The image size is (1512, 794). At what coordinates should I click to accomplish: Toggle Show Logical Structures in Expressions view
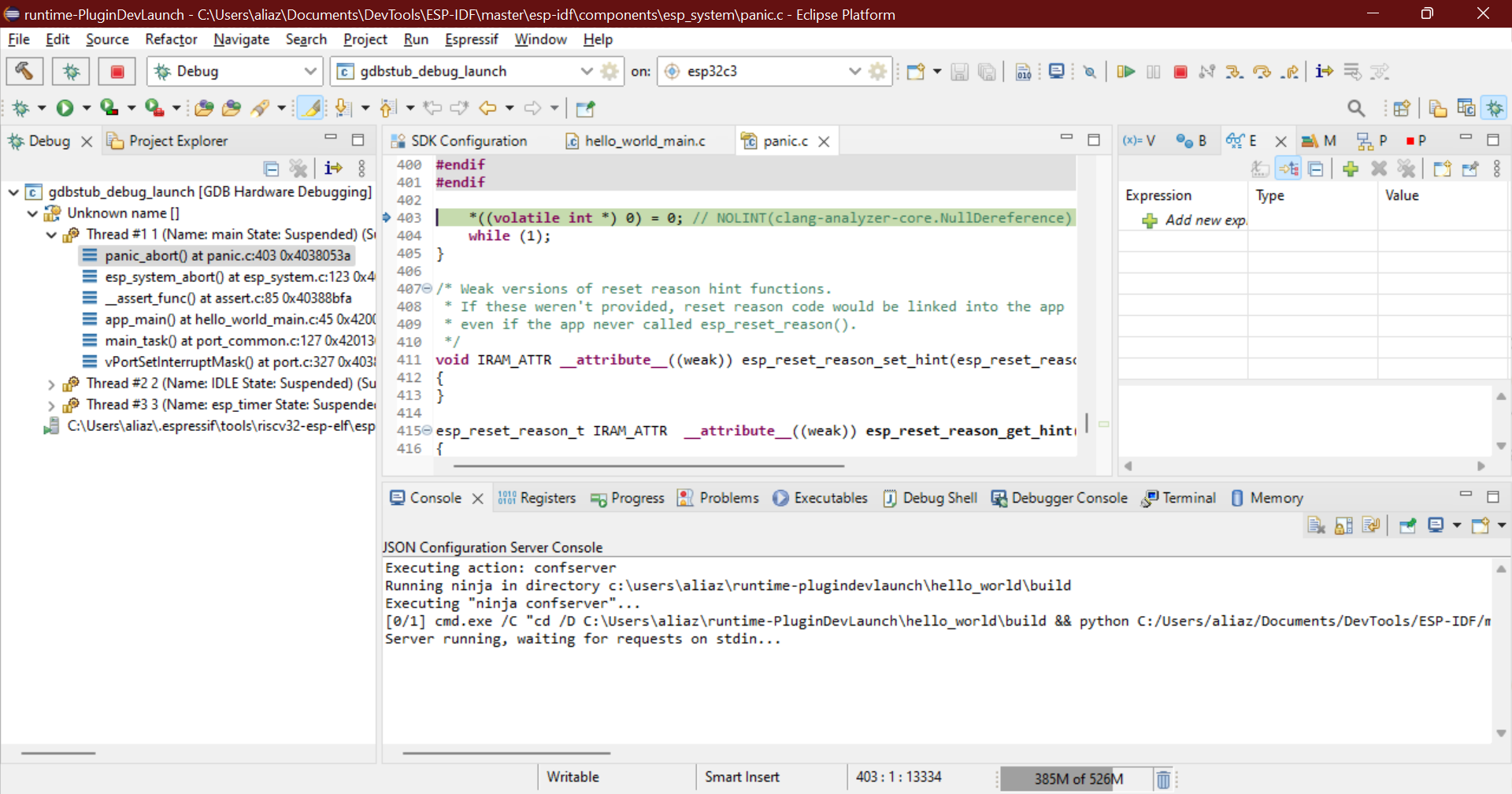pyautogui.click(x=1290, y=169)
